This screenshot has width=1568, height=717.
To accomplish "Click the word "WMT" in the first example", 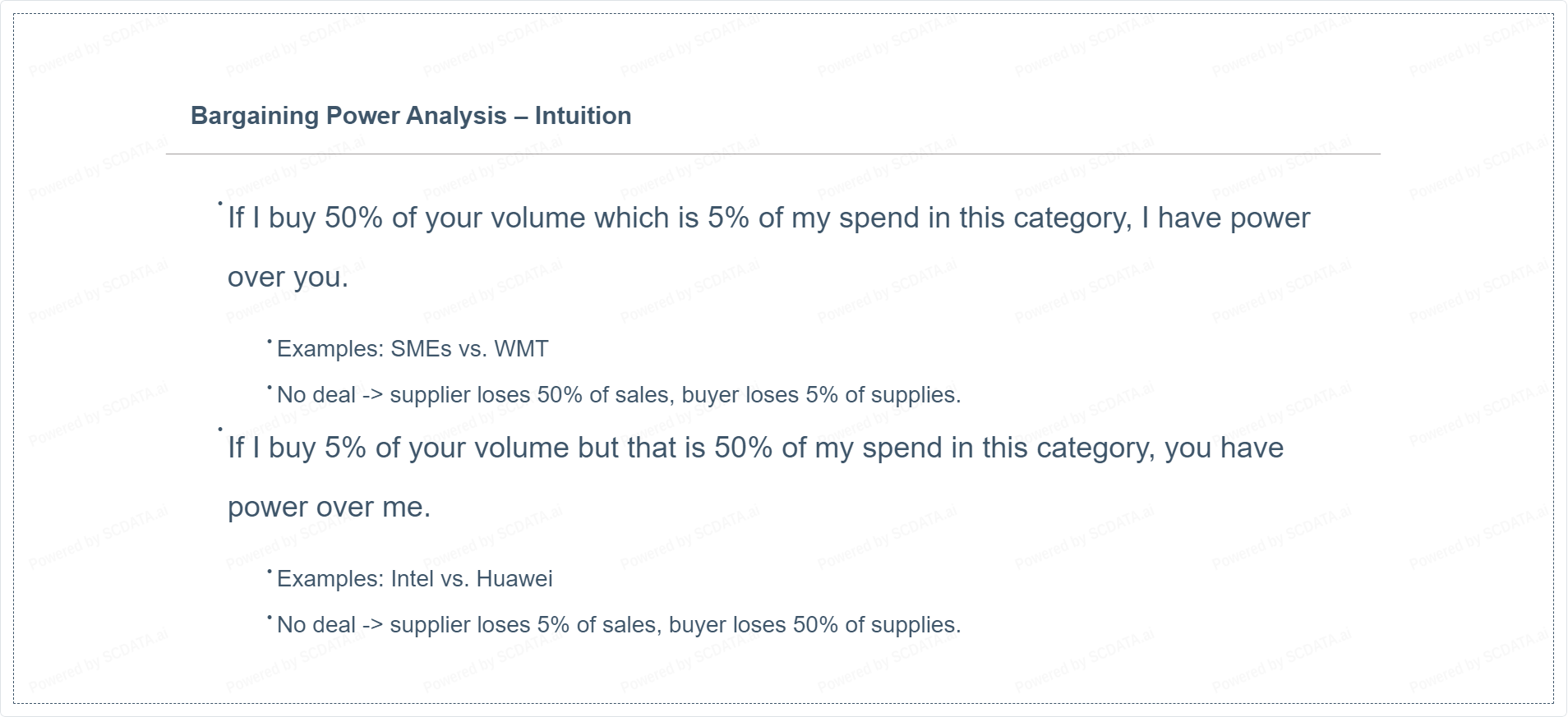I will pyautogui.click(x=521, y=349).
